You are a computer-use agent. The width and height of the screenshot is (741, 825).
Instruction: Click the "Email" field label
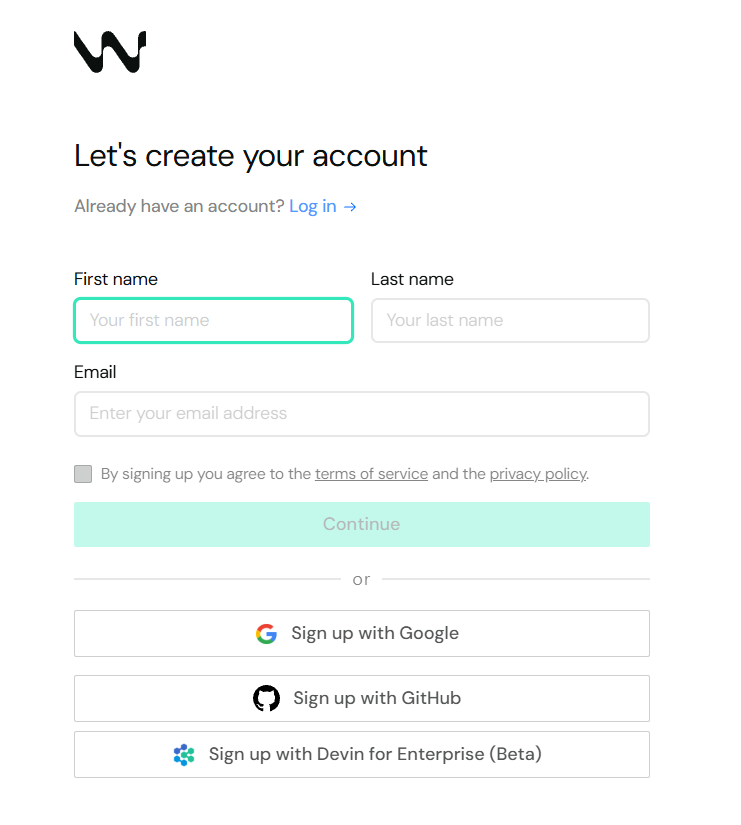[95, 372]
